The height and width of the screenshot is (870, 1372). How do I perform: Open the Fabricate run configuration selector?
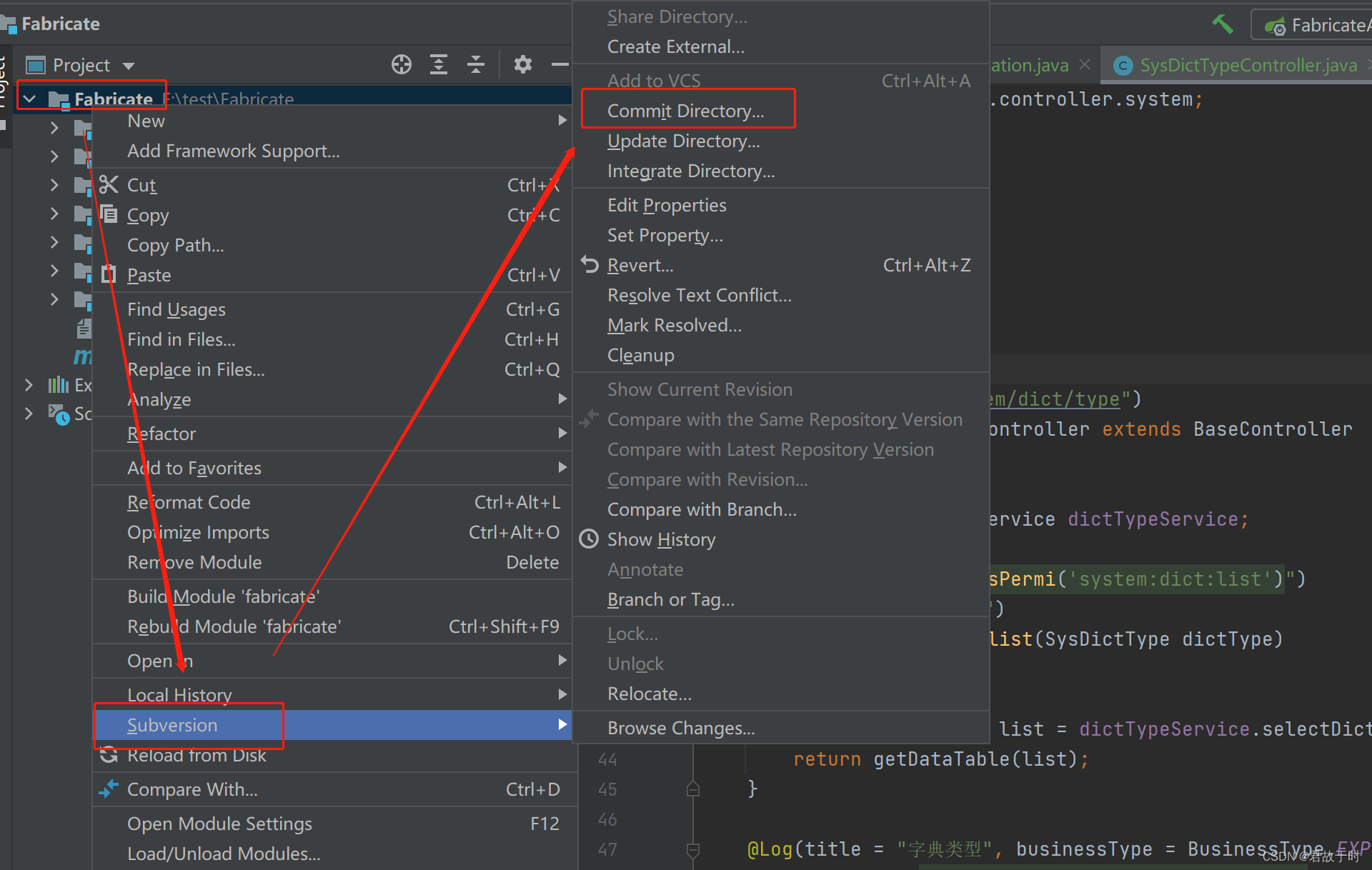click(1318, 25)
